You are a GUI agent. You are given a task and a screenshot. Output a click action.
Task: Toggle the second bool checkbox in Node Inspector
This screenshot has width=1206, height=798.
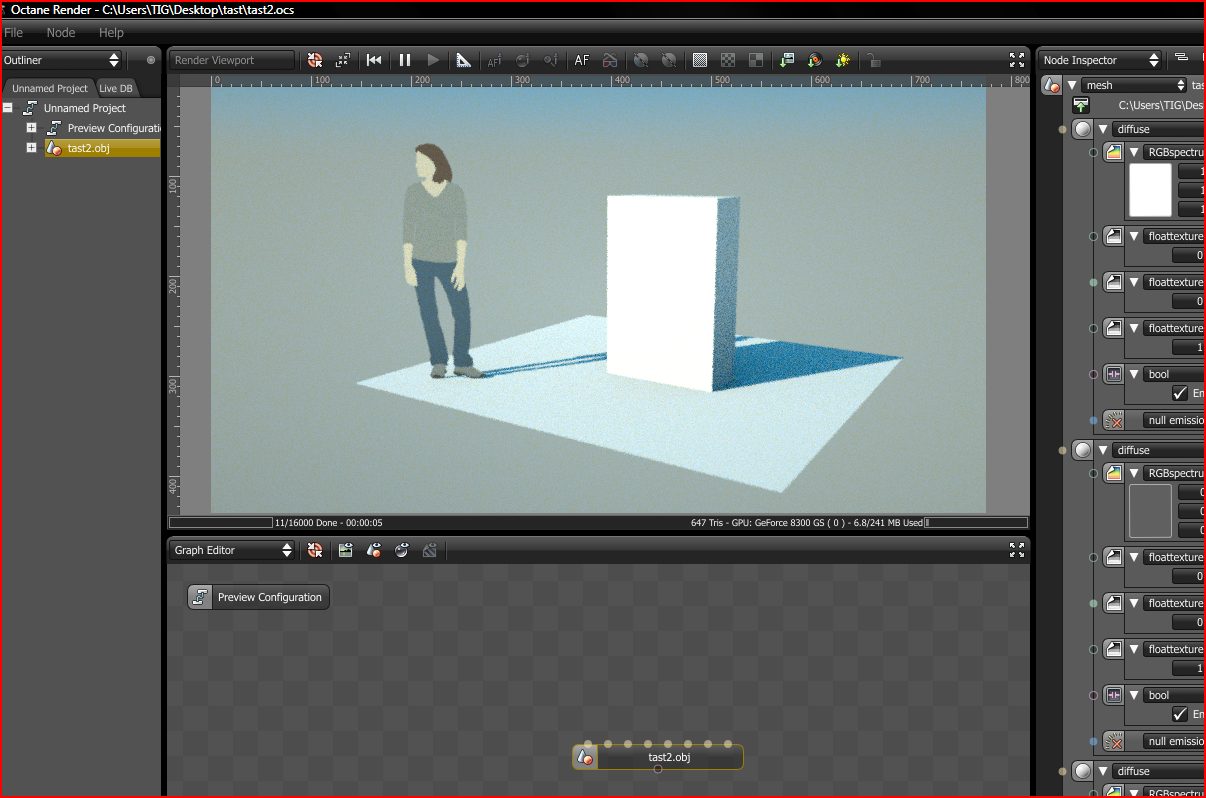click(1180, 714)
